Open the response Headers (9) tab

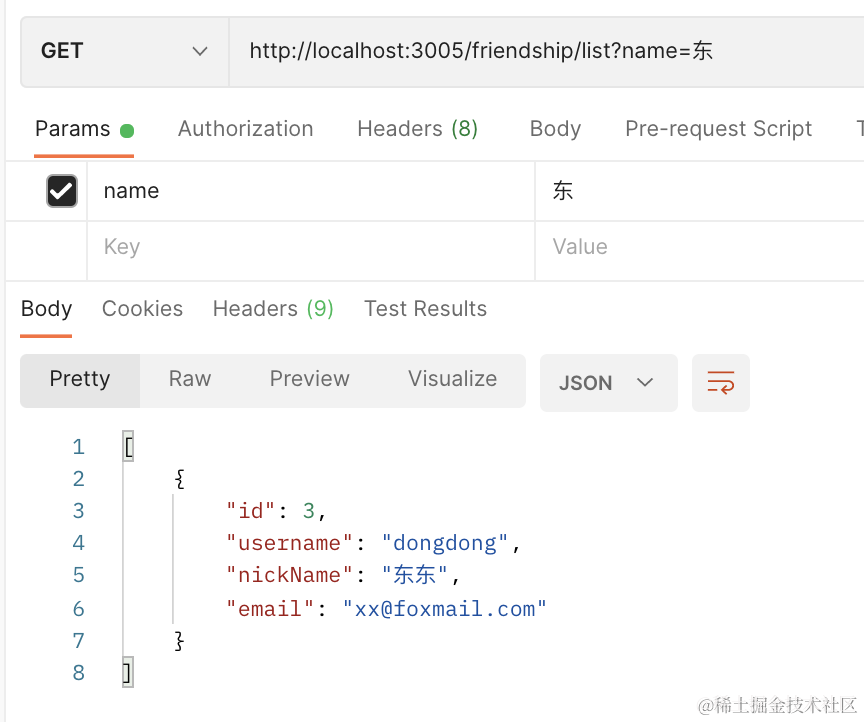click(x=273, y=309)
